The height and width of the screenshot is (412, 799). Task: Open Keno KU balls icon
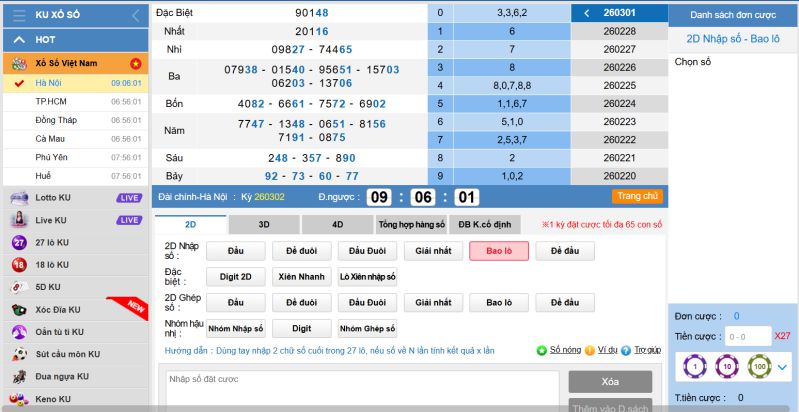(x=19, y=399)
